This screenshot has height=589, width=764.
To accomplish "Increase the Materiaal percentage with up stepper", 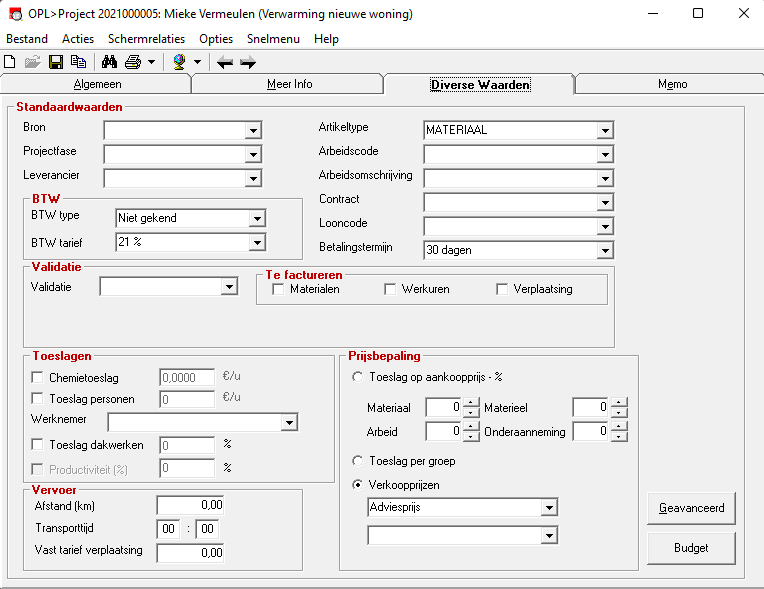I will click(x=471, y=402).
